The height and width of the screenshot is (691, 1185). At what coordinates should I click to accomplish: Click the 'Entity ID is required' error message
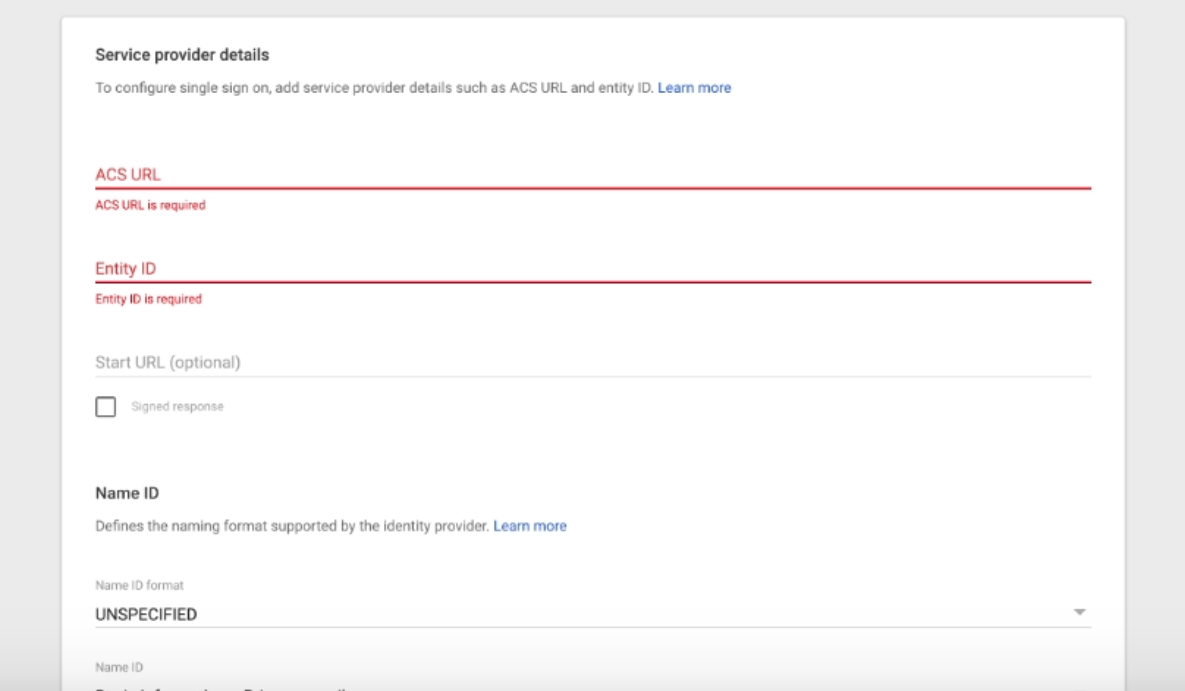click(x=148, y=299)
